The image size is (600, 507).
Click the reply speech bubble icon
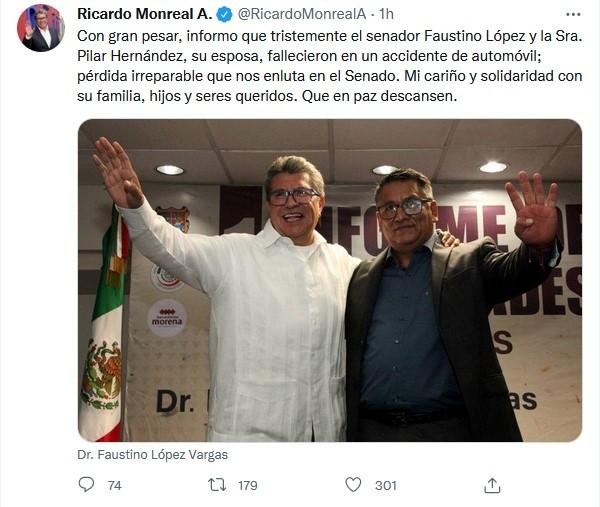(86, 485)
